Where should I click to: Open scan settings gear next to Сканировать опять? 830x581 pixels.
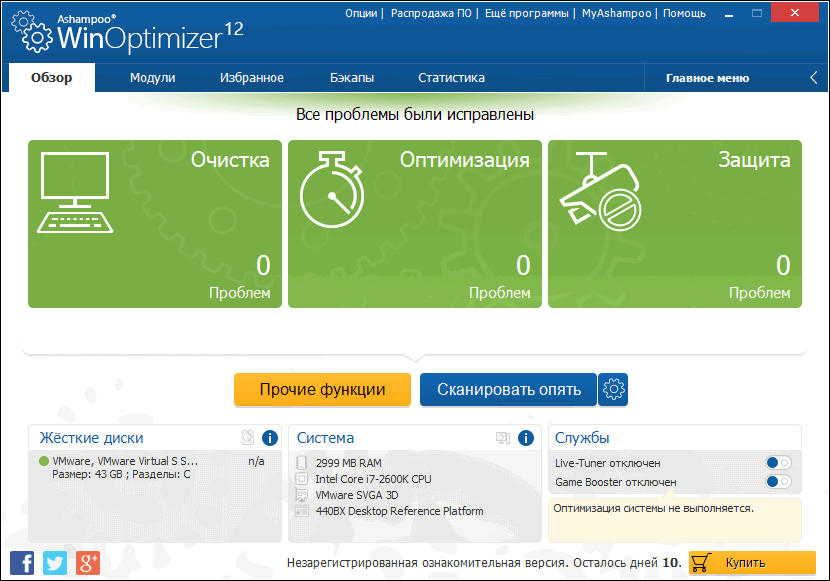point(614,389)
